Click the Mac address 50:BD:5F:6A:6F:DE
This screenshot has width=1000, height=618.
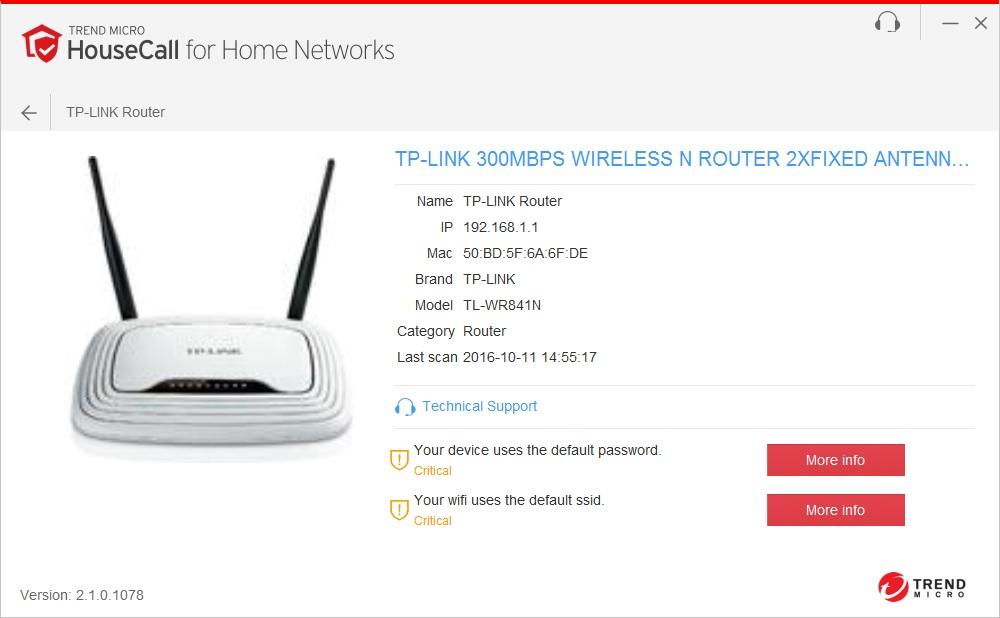[526, 253]
